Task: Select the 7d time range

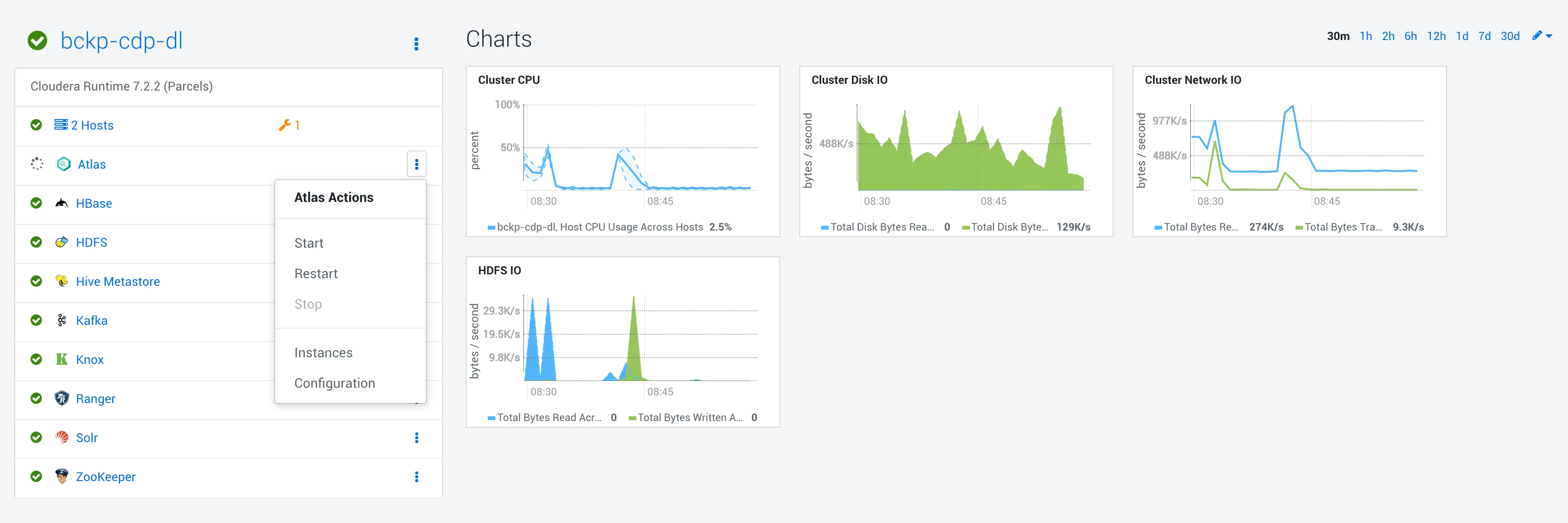Action: pos(1484,36)
